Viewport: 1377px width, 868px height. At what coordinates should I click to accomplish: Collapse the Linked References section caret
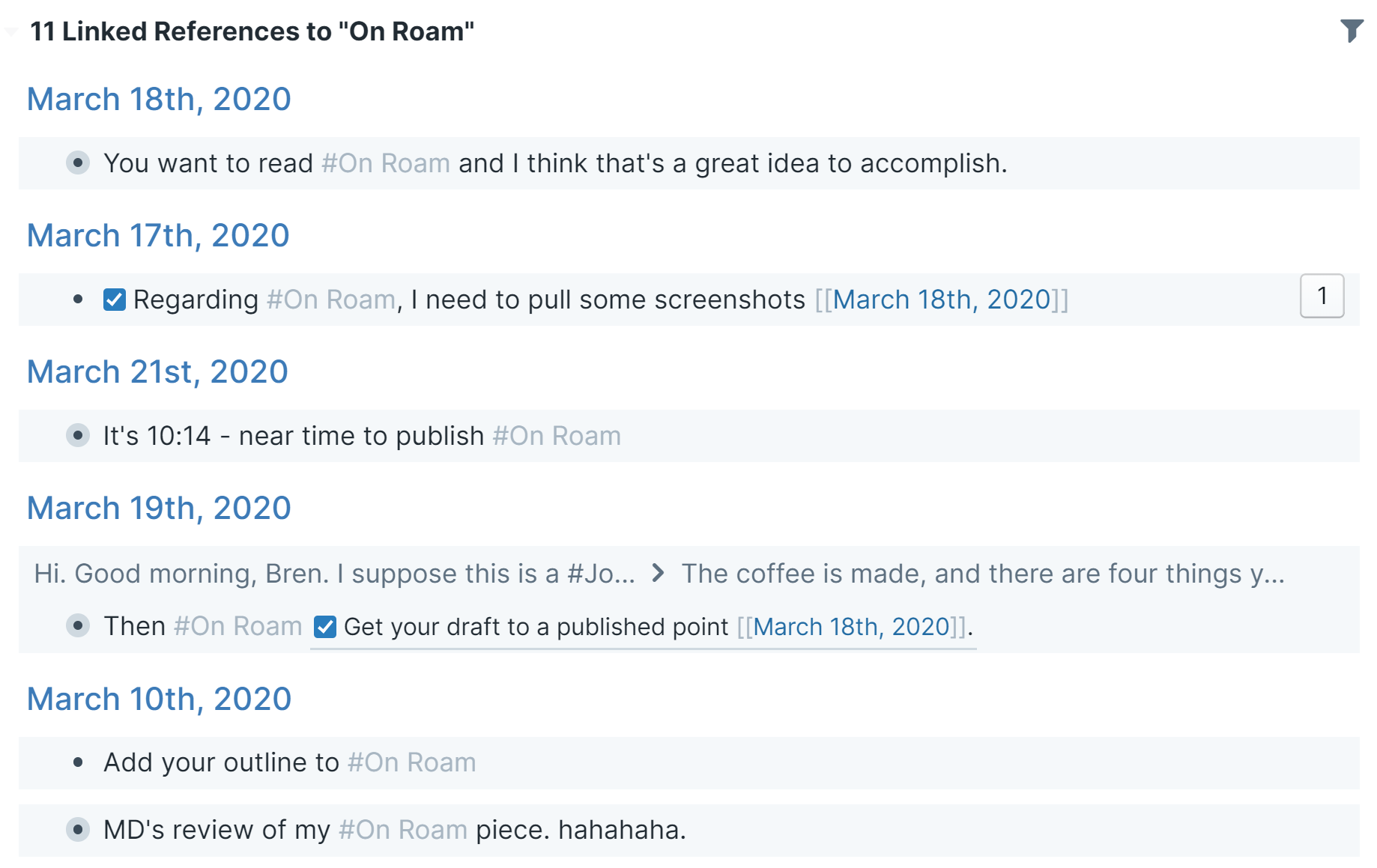point(11,31)
